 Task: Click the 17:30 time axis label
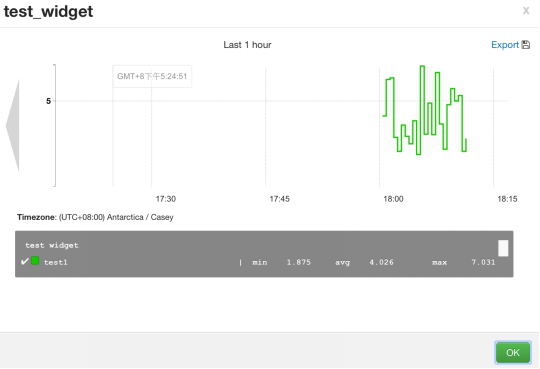tap(166, 199)
